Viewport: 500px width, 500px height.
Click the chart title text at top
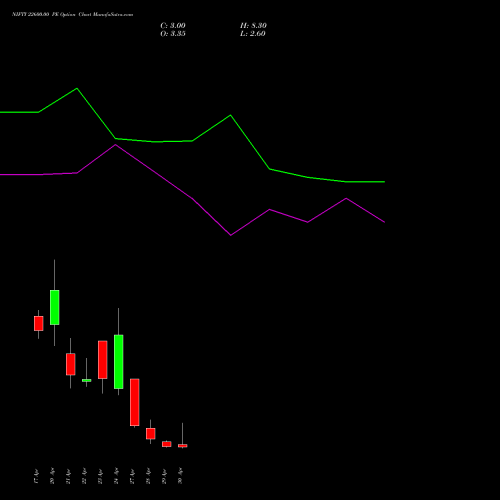(x=73, y=14)
